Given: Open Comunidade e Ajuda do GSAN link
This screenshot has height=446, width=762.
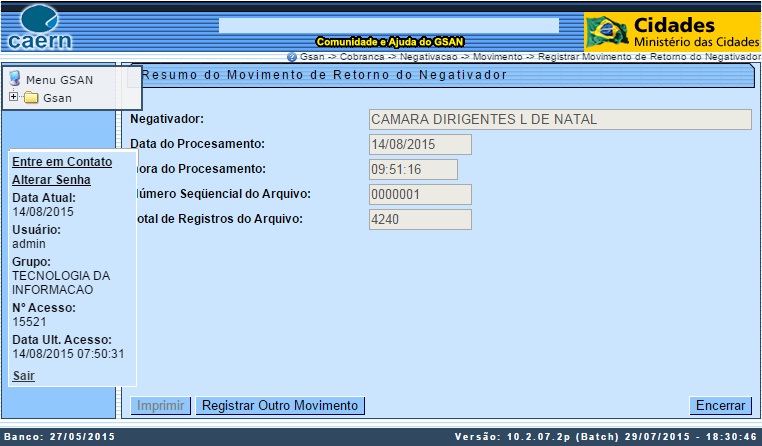Looking at the screenshot, I should pyautogui.click(x=390, y=42).
